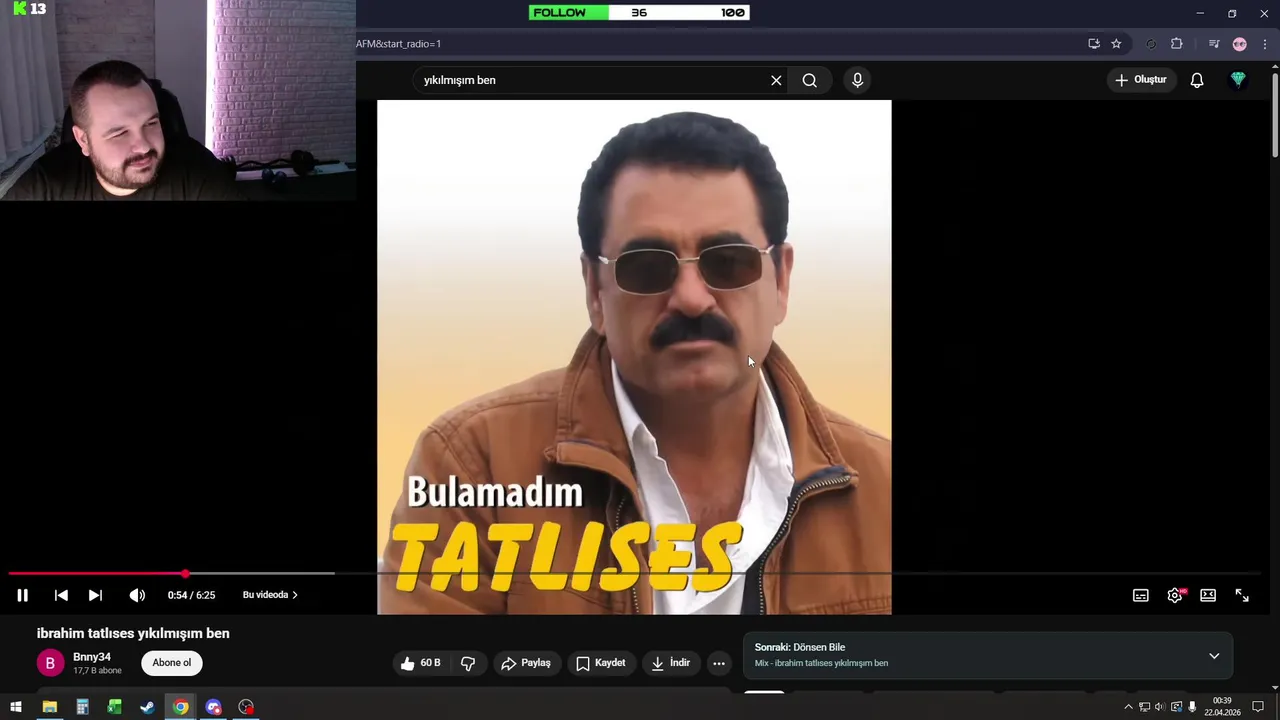Download the video with İndir
The height and width of the screenshot is (720, 1280).
click(x=670, y=663)
